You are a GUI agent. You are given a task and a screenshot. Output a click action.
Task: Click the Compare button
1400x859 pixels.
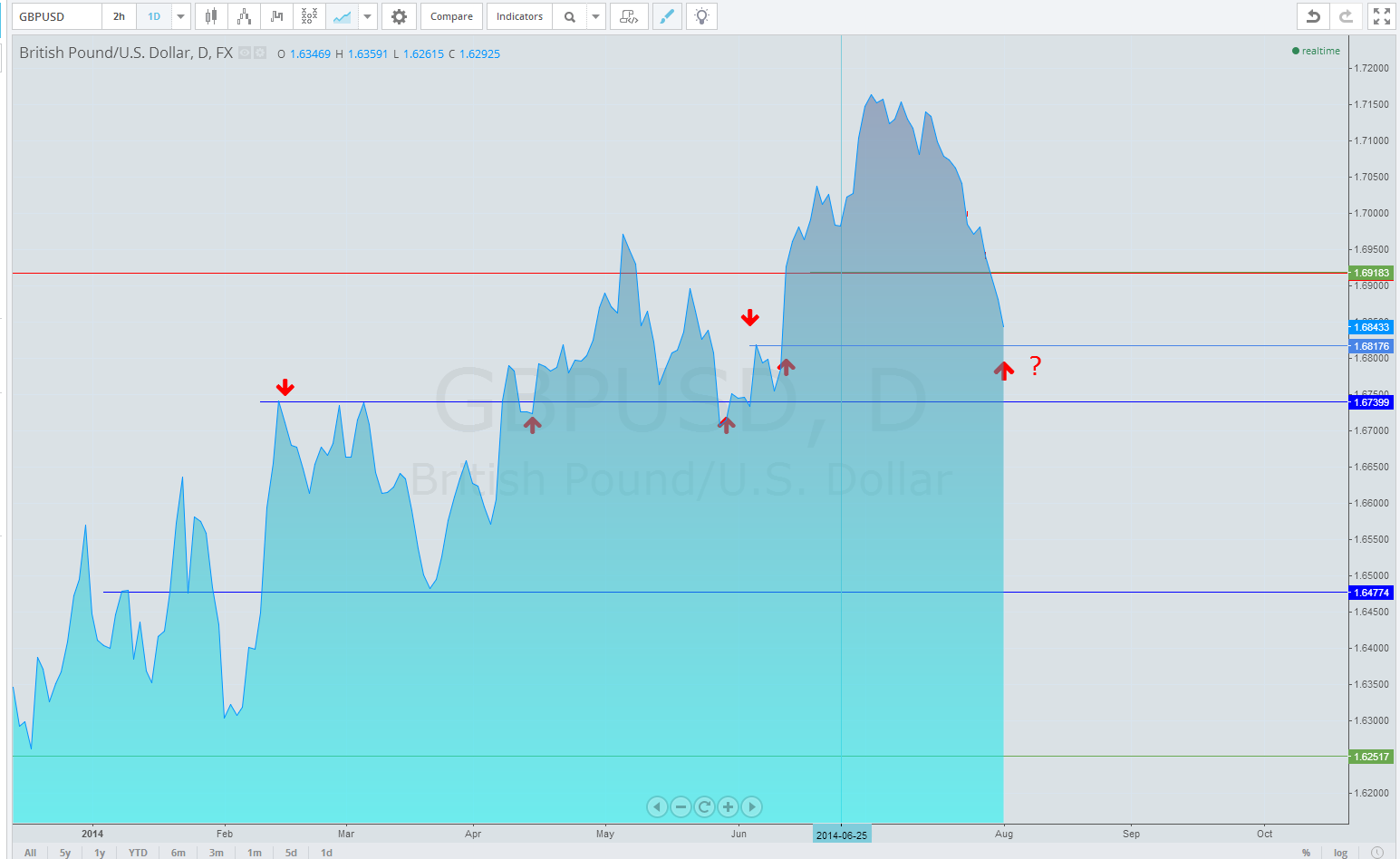pos(451,16)
